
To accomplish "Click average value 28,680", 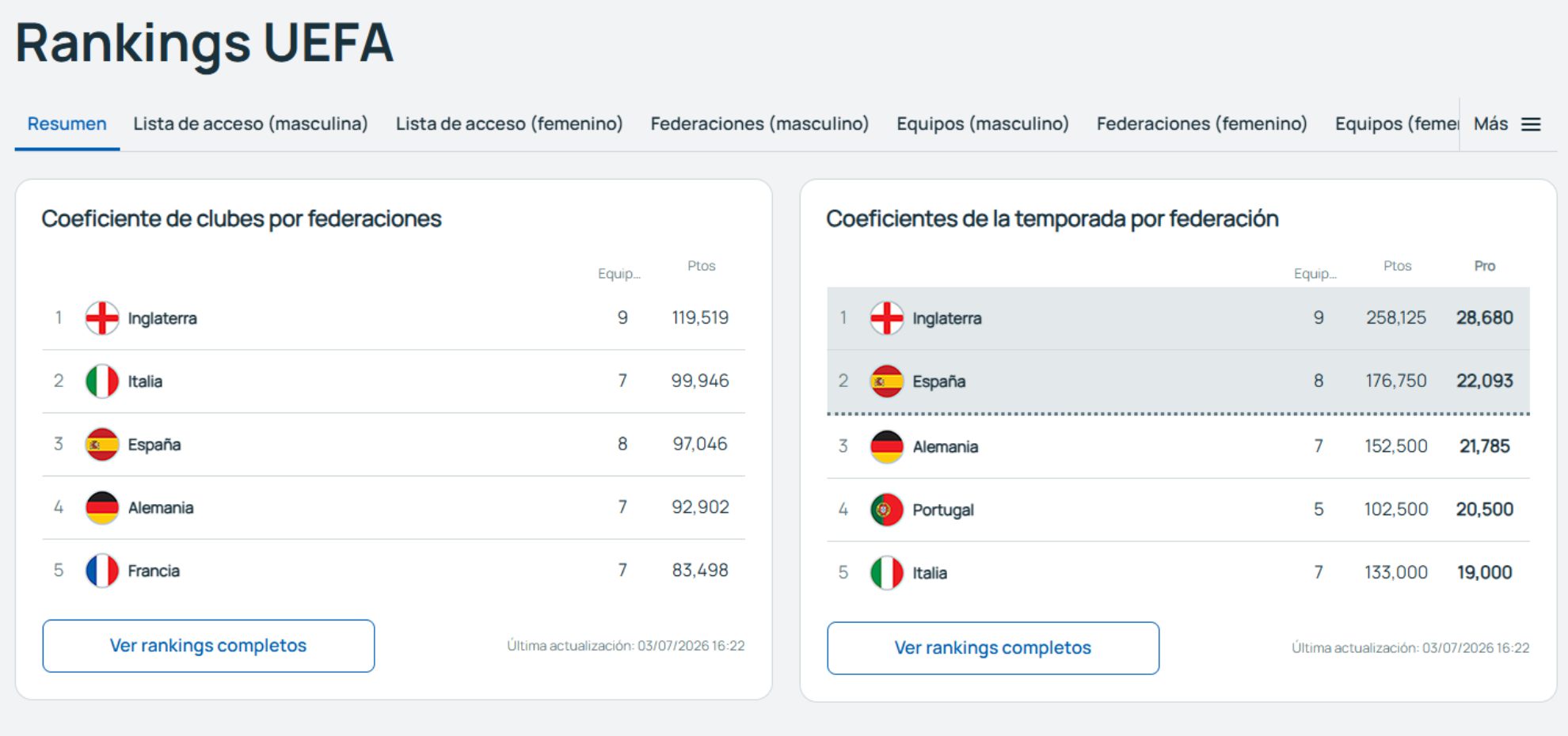I will point(1485,317).
